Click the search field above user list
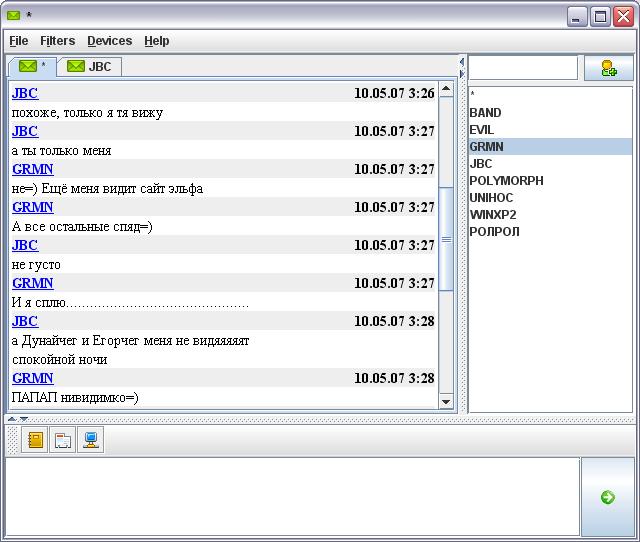 pos(523,68)
